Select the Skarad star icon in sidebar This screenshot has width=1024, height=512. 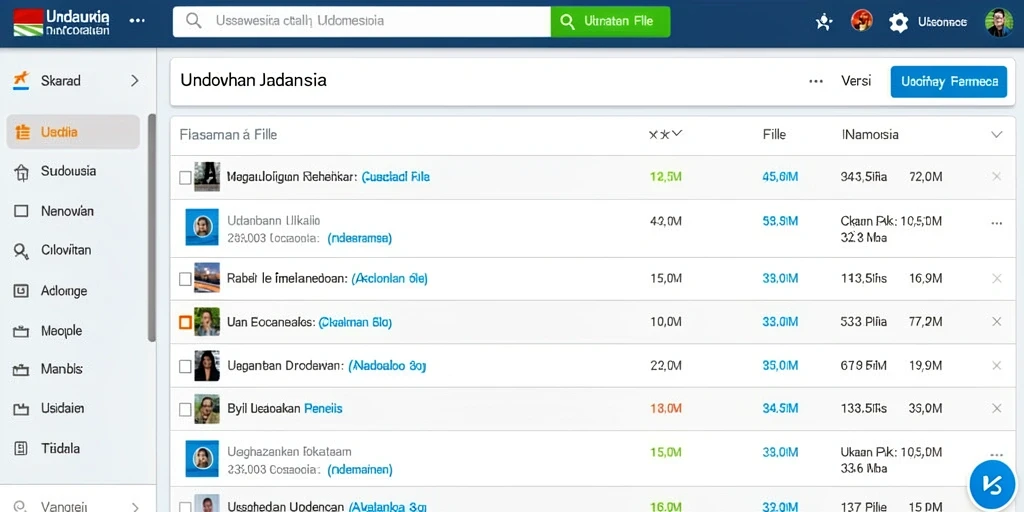click(x=22, y=80)
